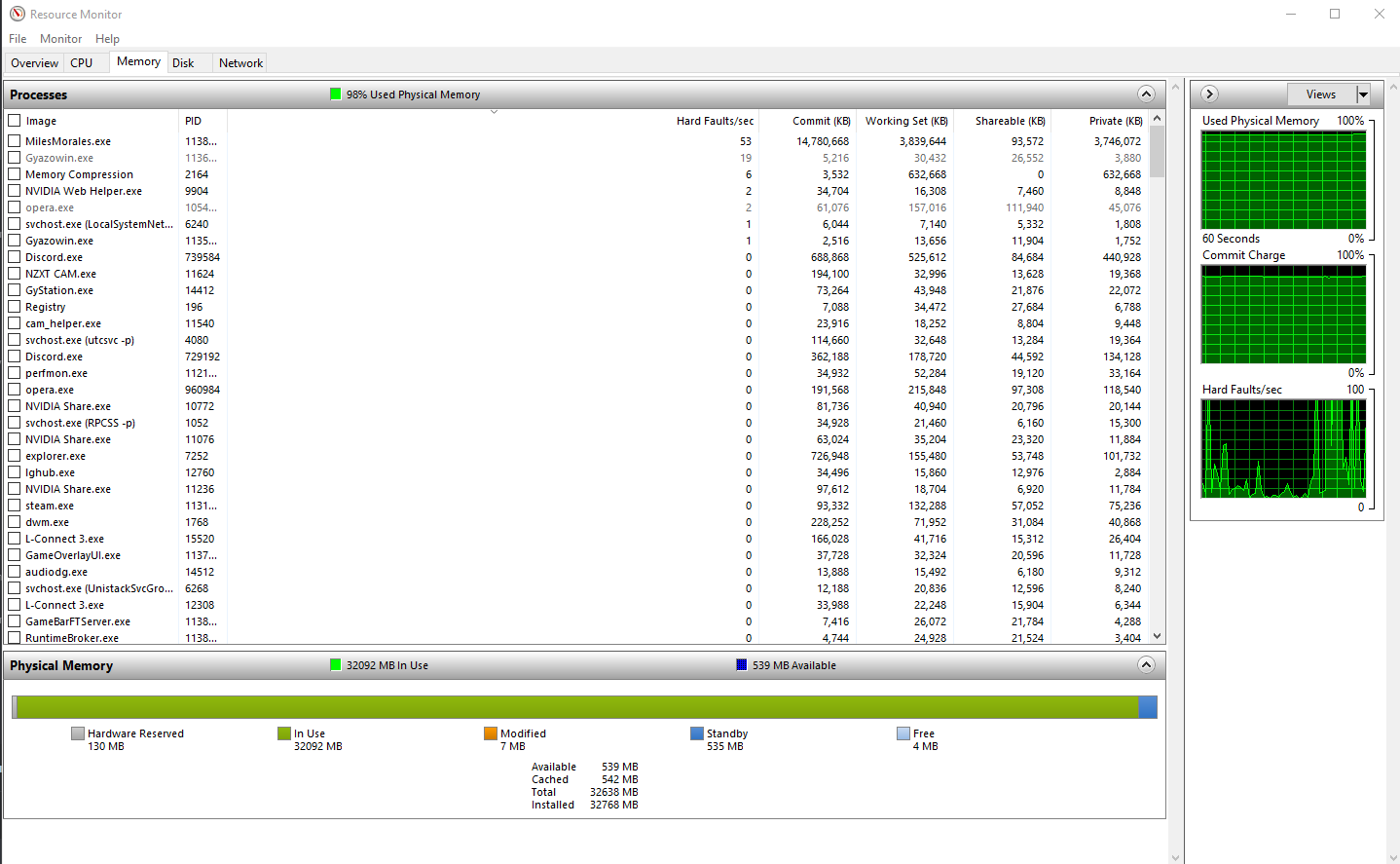Sort processes by Working Set (KB) column
Screen dimensions: 1400x864
point(905,120)
